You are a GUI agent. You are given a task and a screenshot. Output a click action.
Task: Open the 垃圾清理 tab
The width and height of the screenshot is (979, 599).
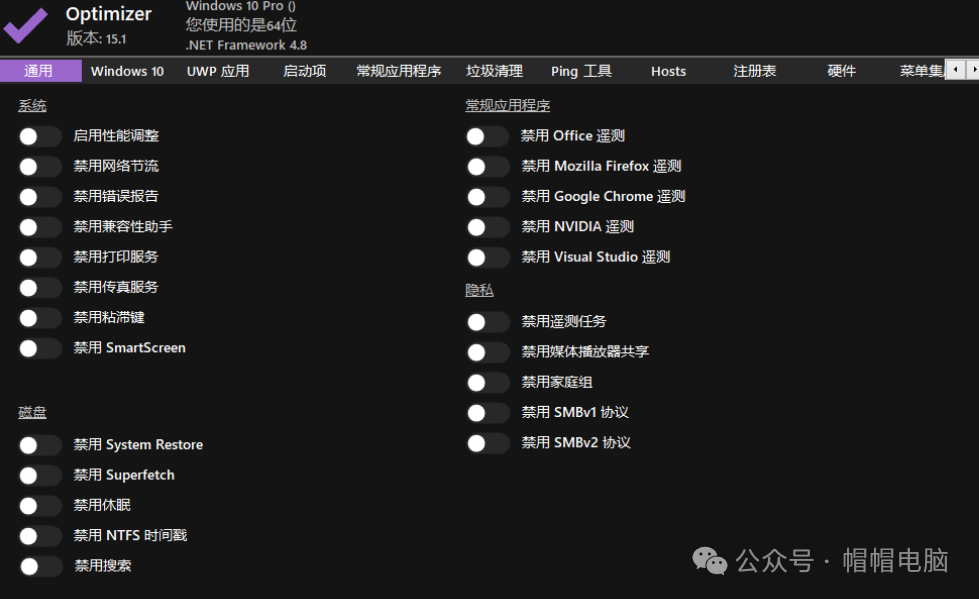click(494, 71)
